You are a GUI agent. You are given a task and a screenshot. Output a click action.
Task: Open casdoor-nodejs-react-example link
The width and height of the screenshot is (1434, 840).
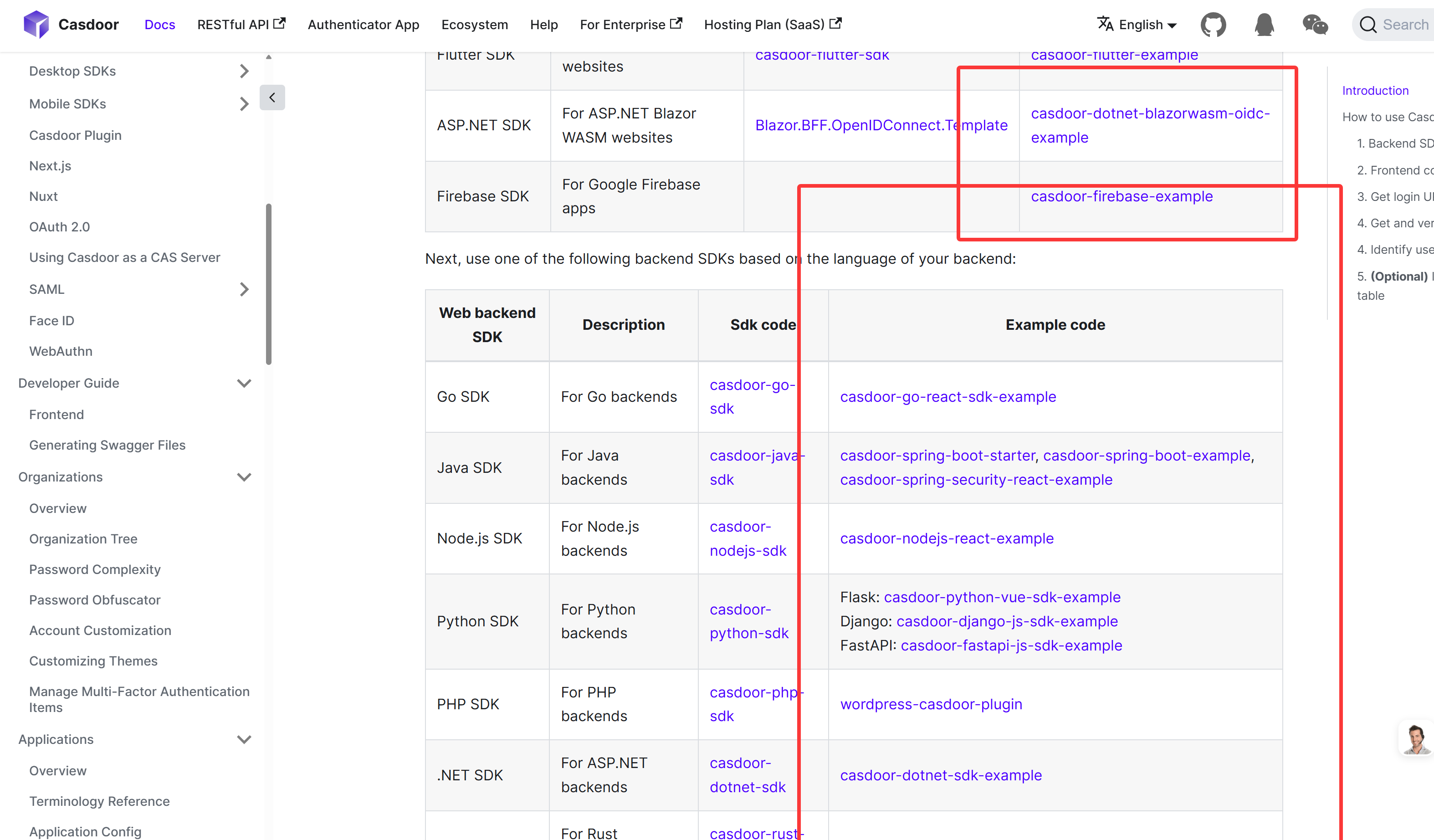click(x=946, y=538)
